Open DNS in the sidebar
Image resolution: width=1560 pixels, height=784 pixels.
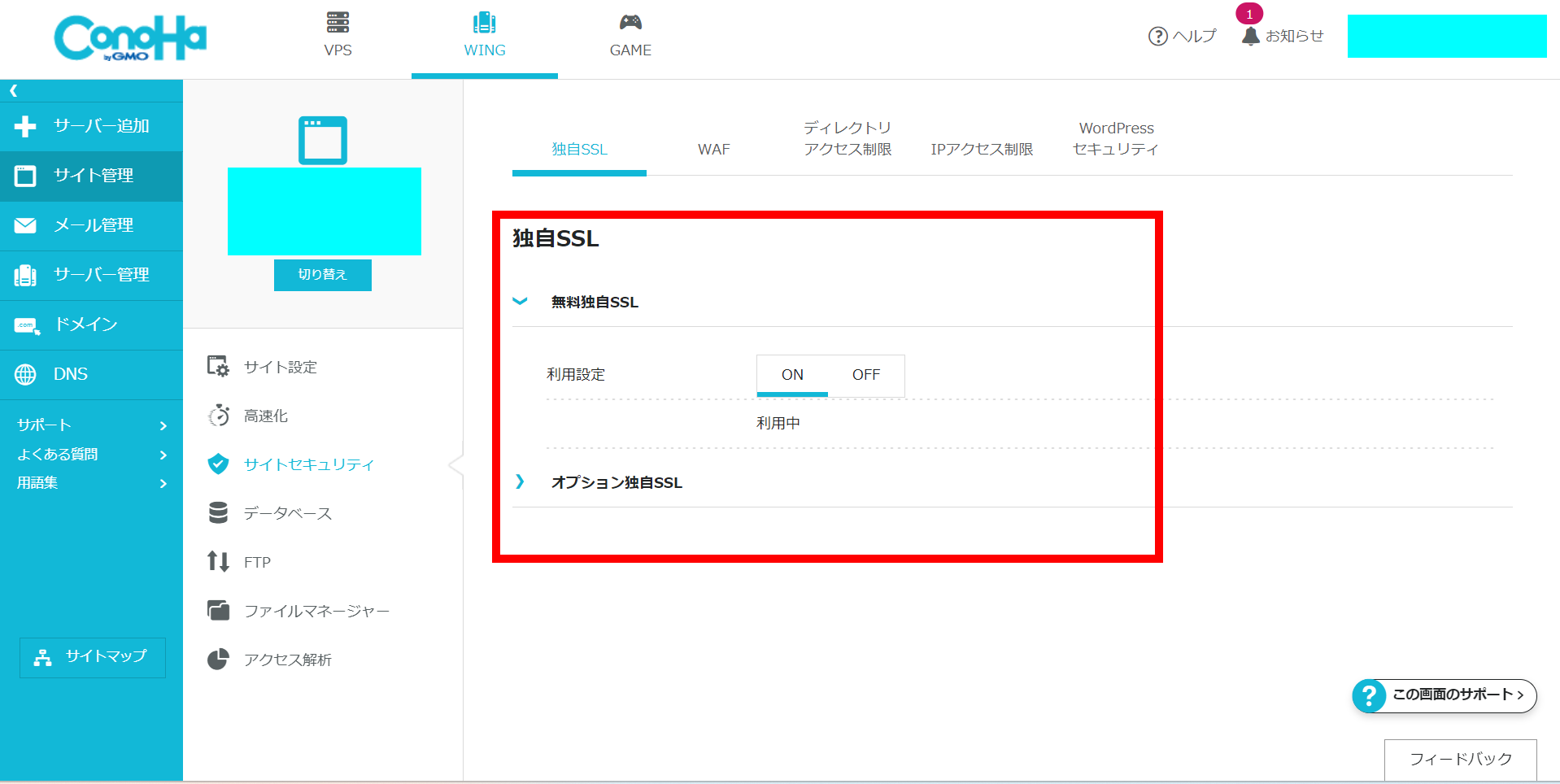[x=91, y=374]
